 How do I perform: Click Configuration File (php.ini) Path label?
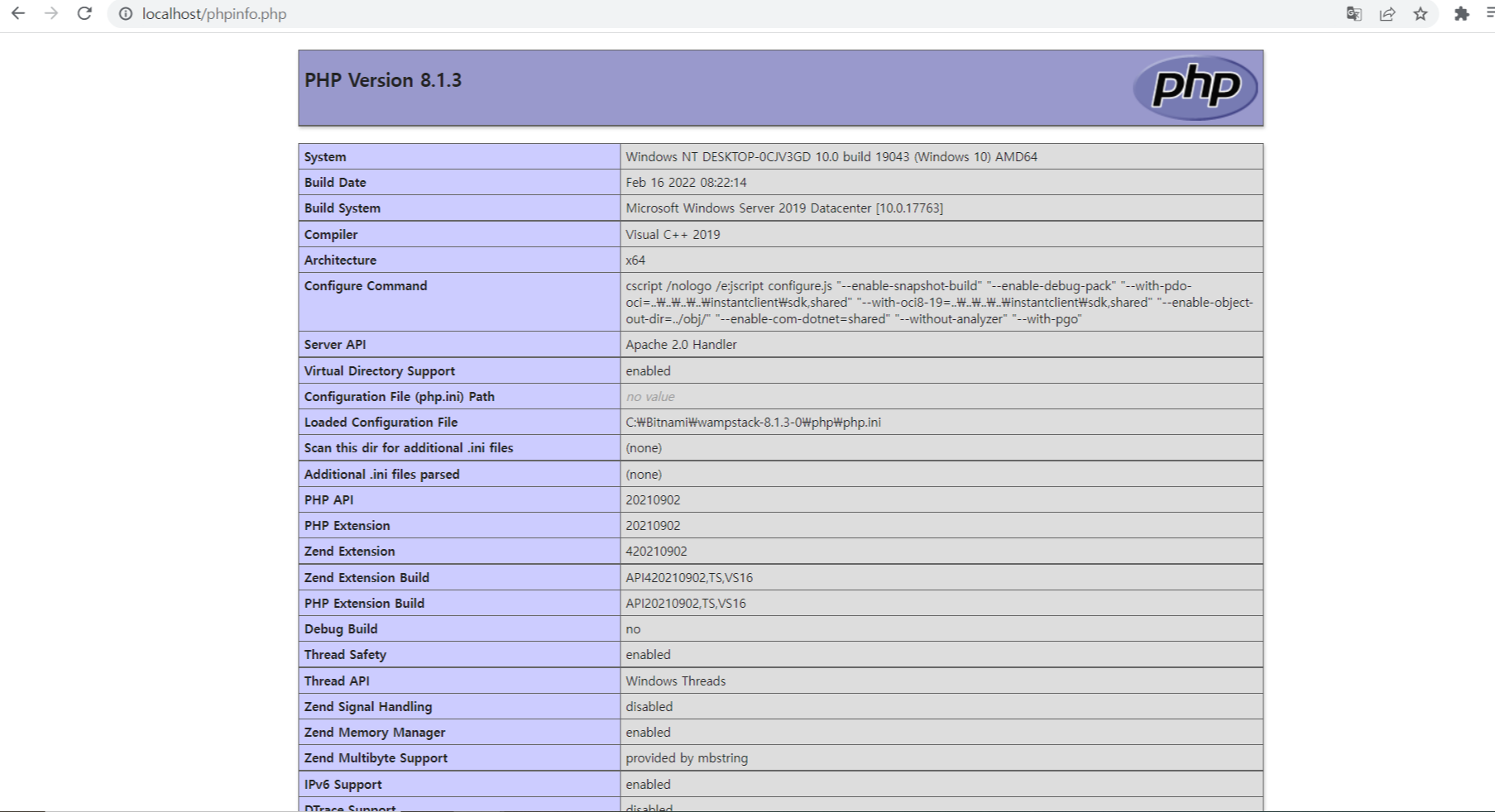[x=400, y=397]
